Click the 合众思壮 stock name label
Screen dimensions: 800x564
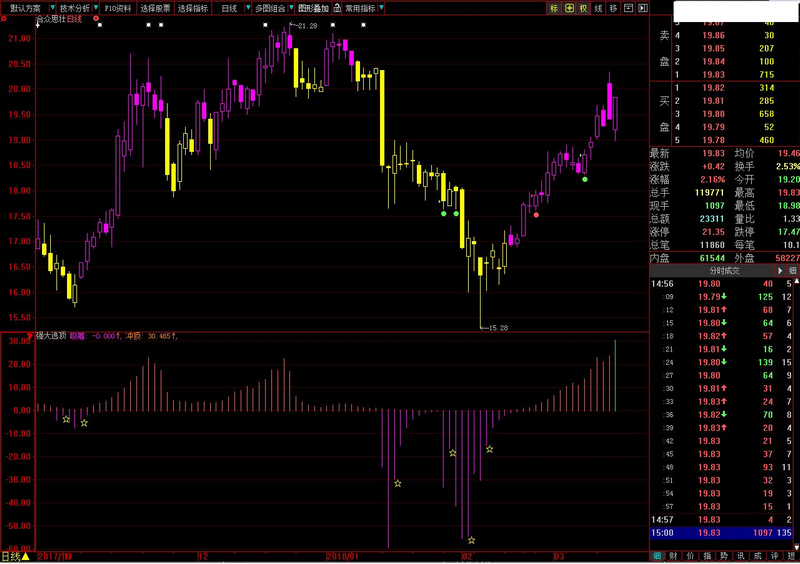(x=51, y=19)
